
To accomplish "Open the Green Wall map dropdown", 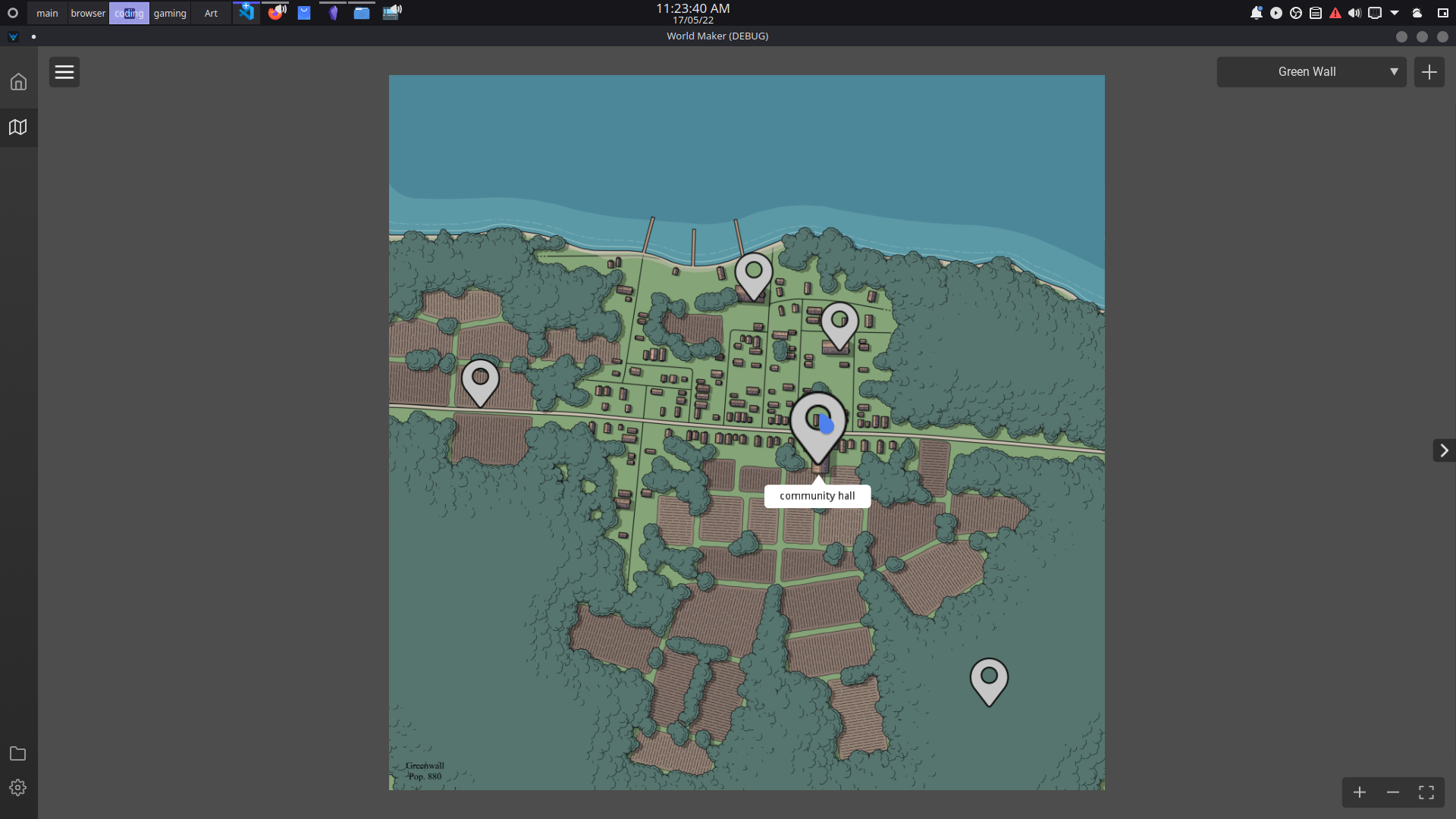I will click(x=1311, y=72).
